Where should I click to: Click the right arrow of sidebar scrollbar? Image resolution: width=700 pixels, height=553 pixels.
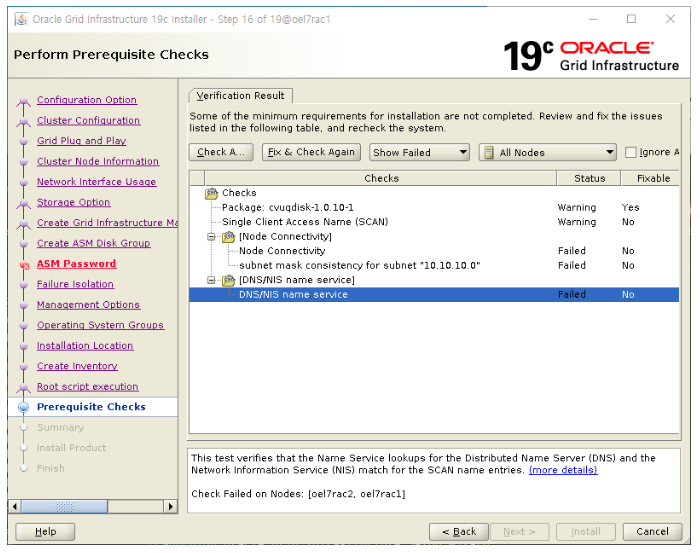[x=171, y=507]
